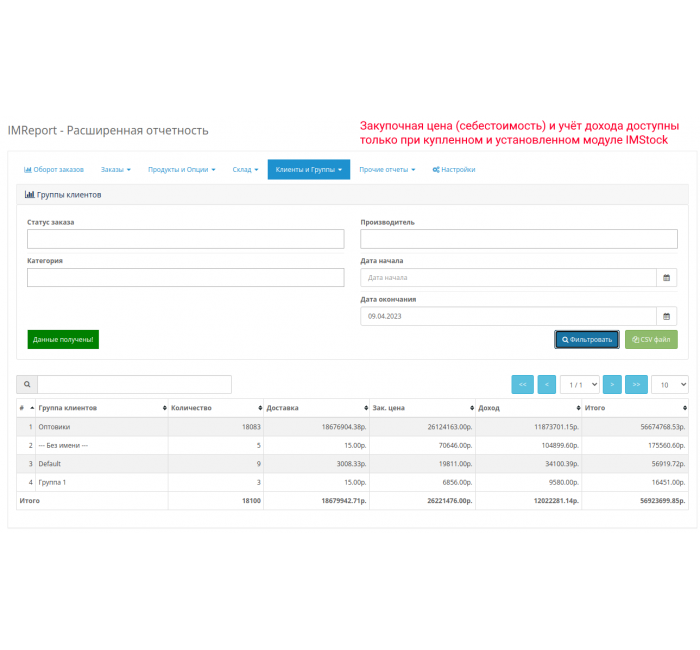The width and height of the screenshot is (700, 650).
Task: Open the Оборот заказов tab
Action: (54, 170)
